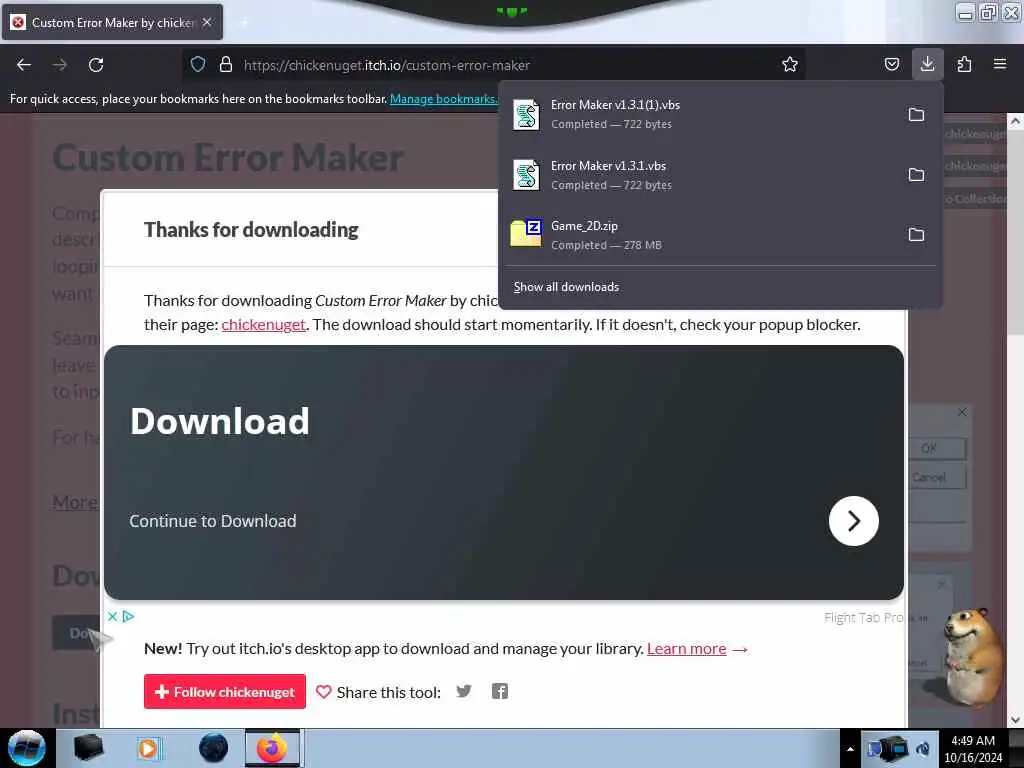Open the globe browser taskbar icon
Viewport: 1024px width, 768px height.
pos(214,748)
